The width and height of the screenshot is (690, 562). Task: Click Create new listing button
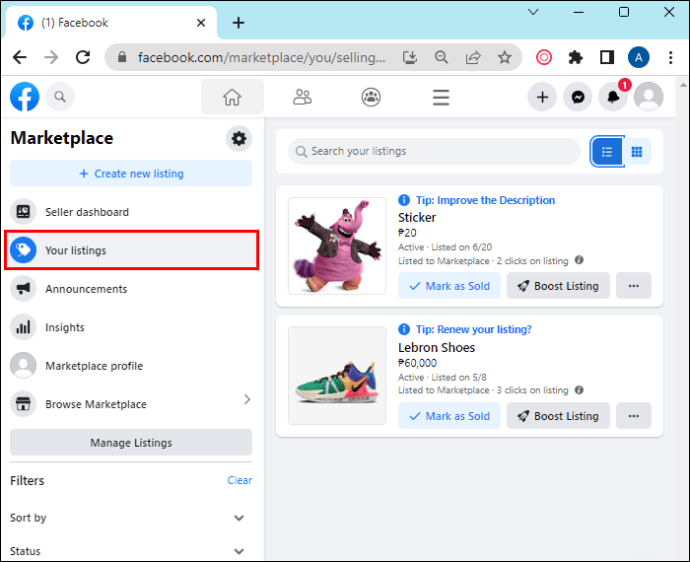pyautogui.click(x=131, y=173)
